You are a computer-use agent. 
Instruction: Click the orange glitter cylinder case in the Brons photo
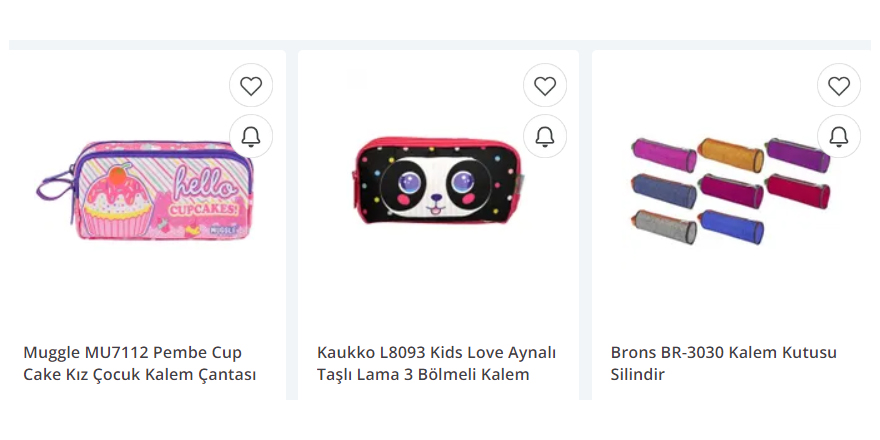tap(730, 155)
